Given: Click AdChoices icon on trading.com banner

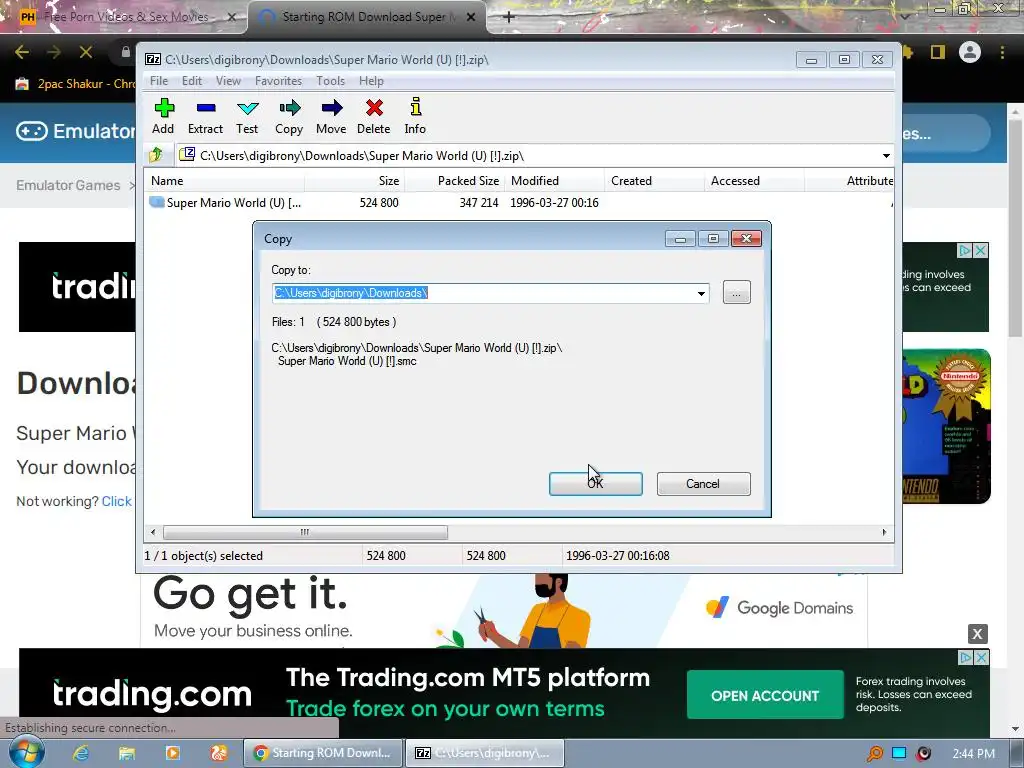Looking at the screenshot, I should click(x=965, y=657).
